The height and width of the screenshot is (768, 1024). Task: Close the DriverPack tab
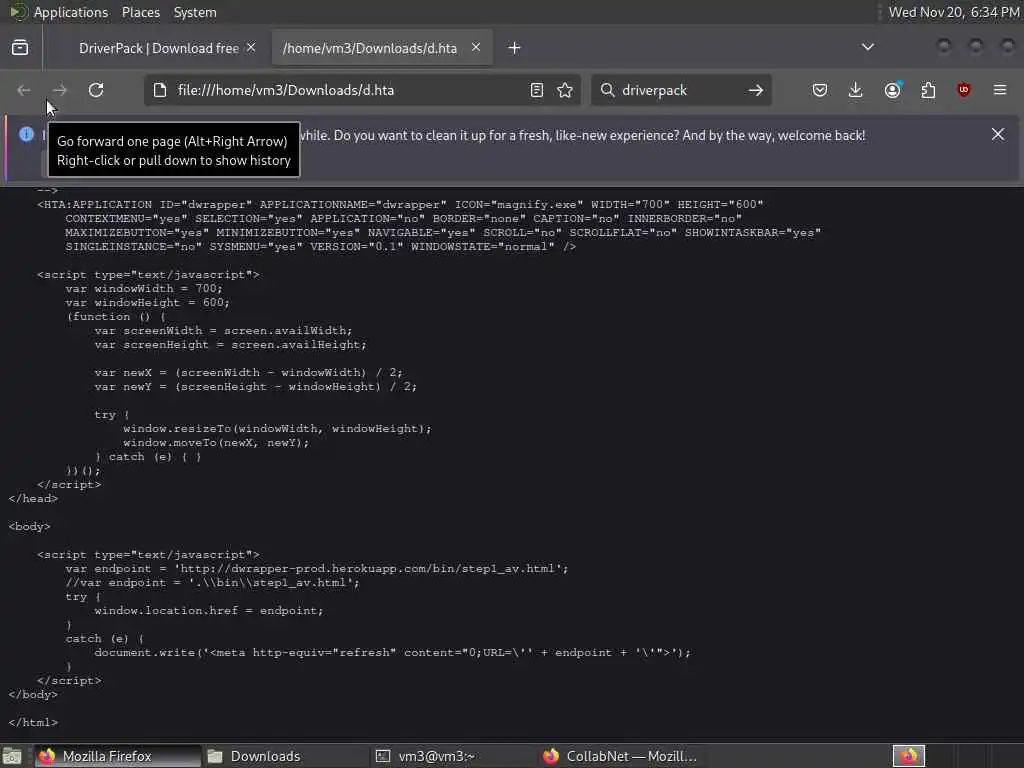251,48
